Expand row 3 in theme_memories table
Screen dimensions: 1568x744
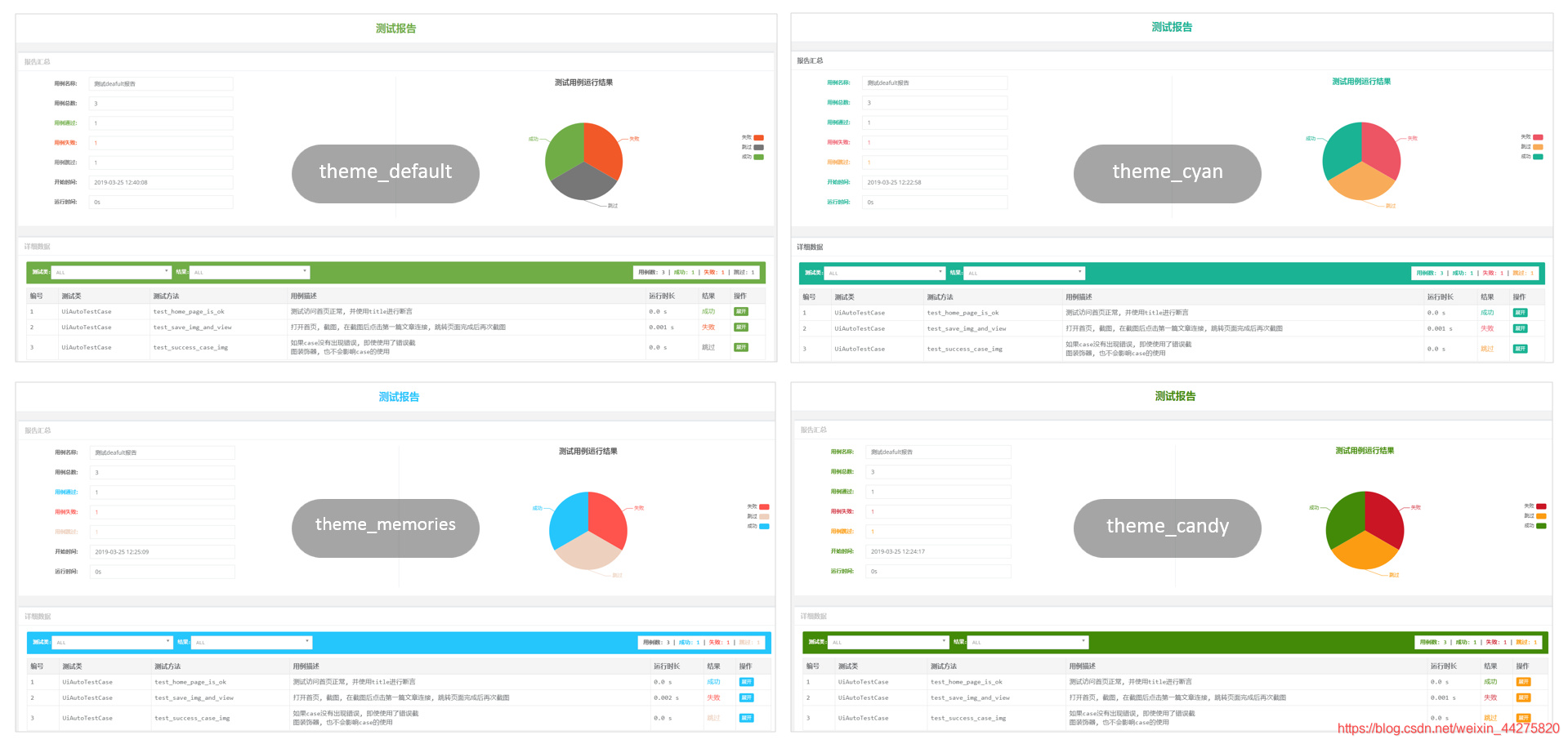pyautogui.click(x=746, y=718)
